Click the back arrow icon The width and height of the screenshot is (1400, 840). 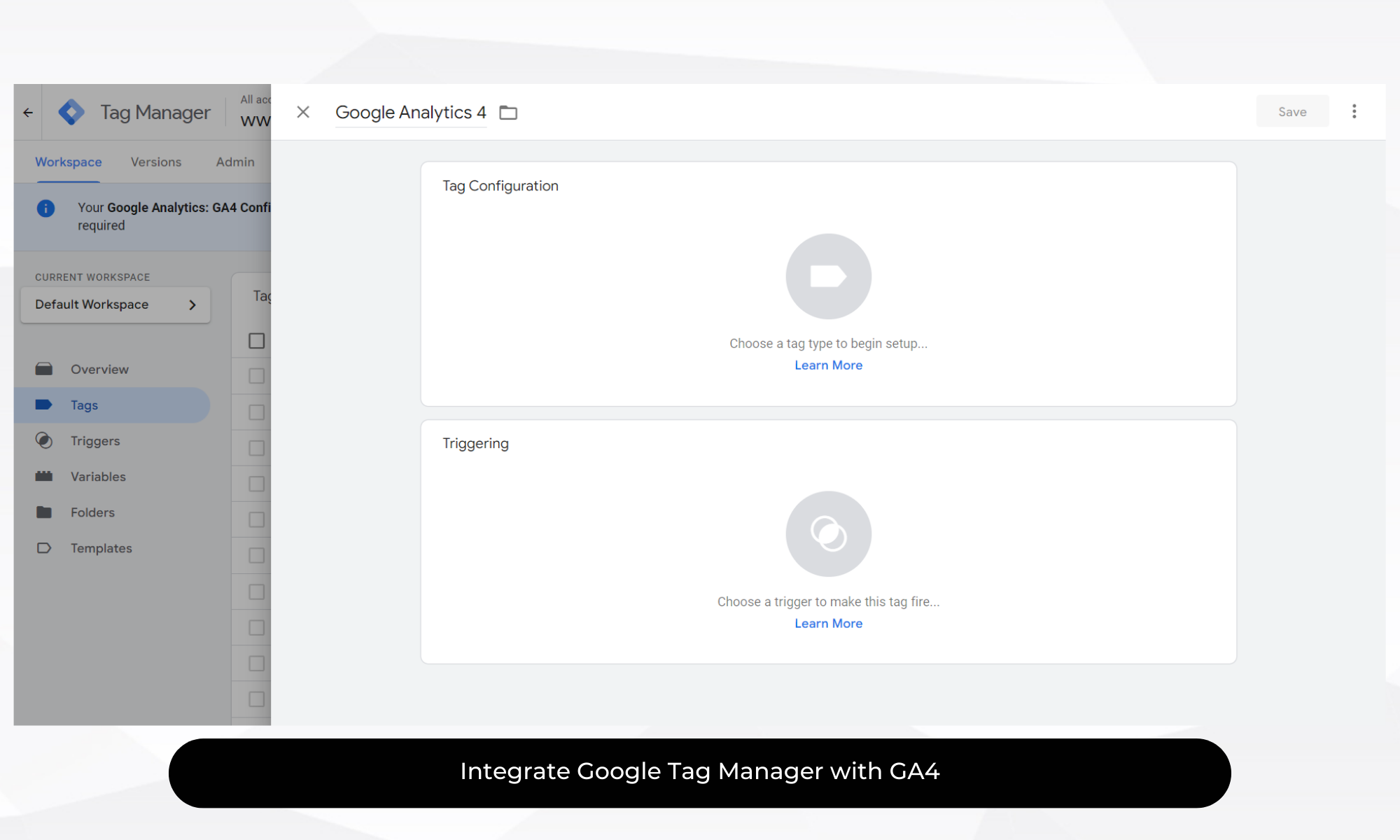pyautogui.click(x=28, y=112)
